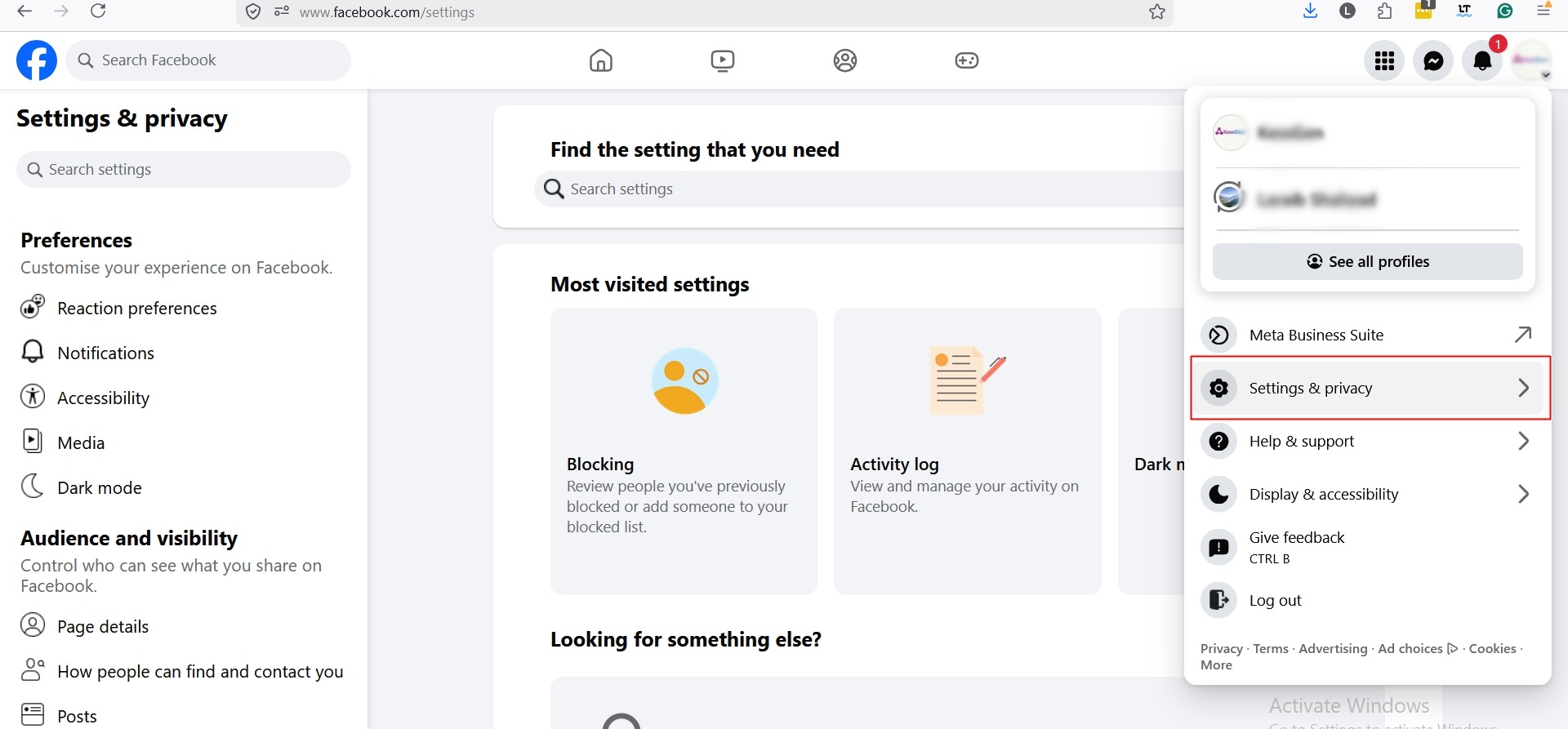Open the Home feed icon

coord(601,60)
